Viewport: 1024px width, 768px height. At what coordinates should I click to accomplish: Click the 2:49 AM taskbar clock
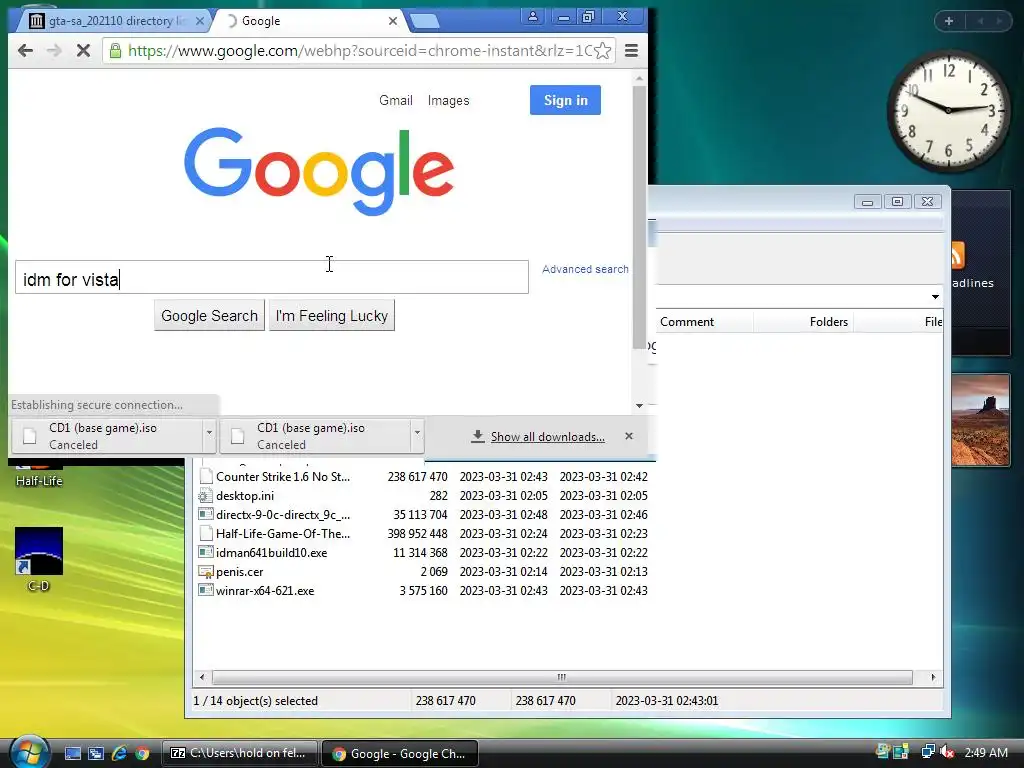985,752
